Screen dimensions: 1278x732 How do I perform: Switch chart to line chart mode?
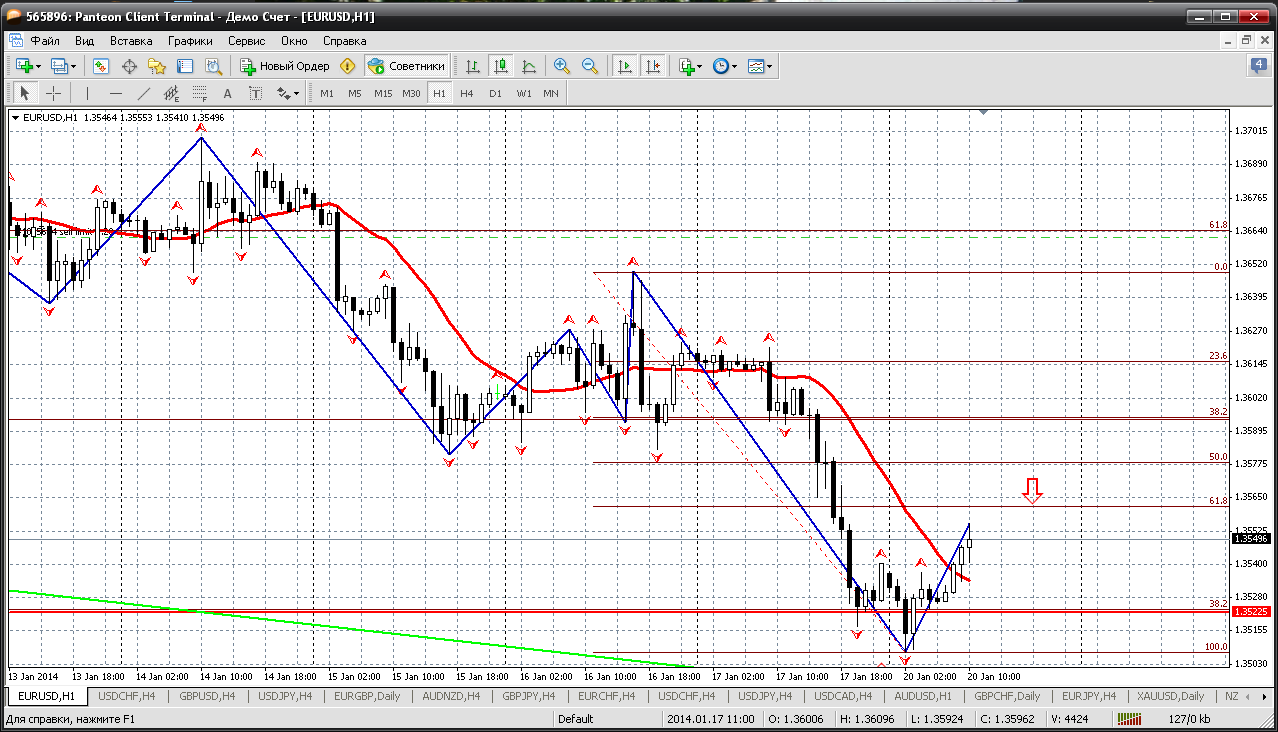pyautogui.click(x=529, y=66)
